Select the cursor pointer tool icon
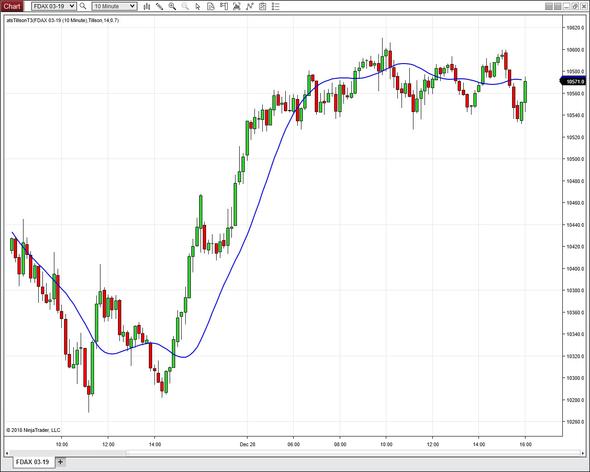This screenshot has height=472, width=590. 198,6
